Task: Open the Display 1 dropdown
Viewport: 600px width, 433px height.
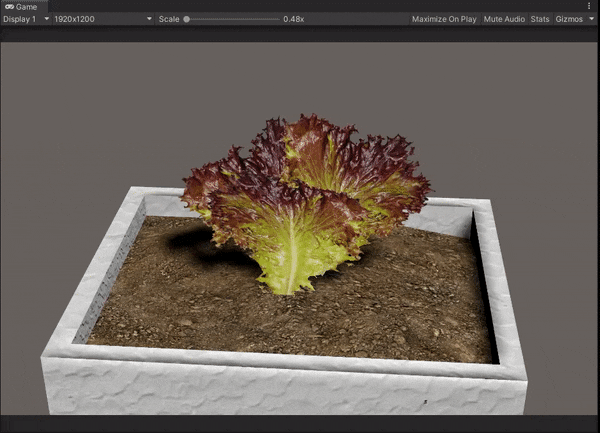Action: [26, 19]
